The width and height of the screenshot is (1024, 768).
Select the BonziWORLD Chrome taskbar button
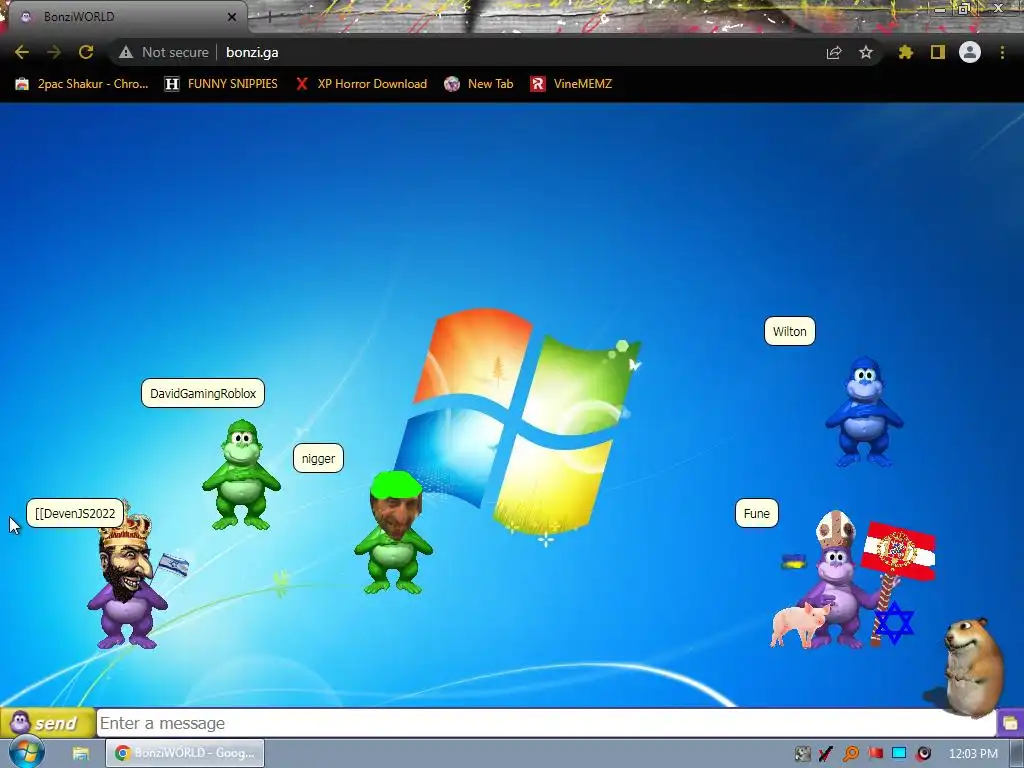click(x=185, y=753)
